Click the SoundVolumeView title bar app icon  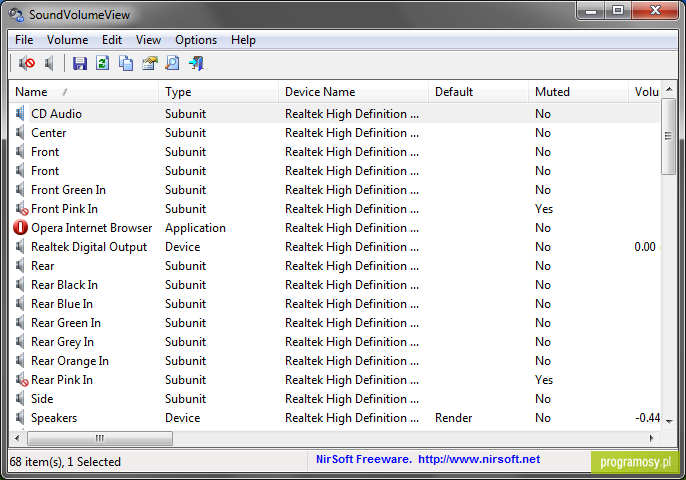tap(16, 14)
